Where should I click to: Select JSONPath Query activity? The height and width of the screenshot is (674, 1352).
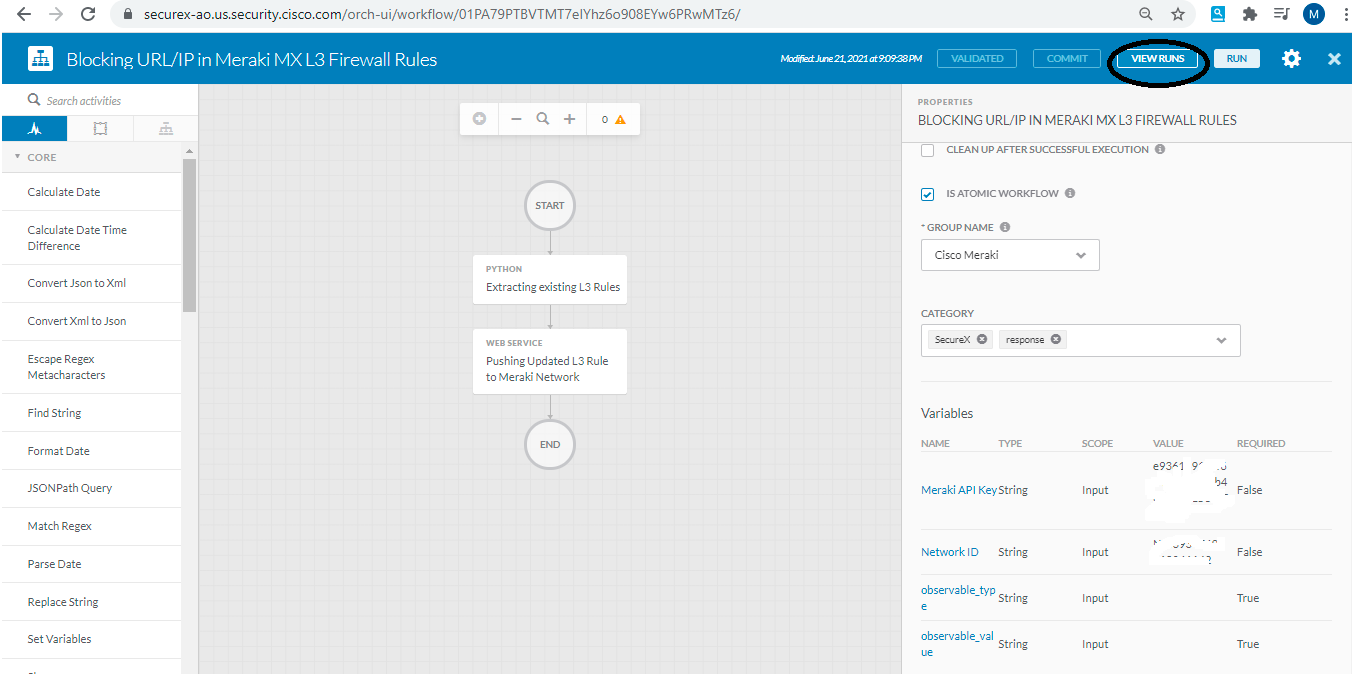pyautogui.click(x=92, y=488)
